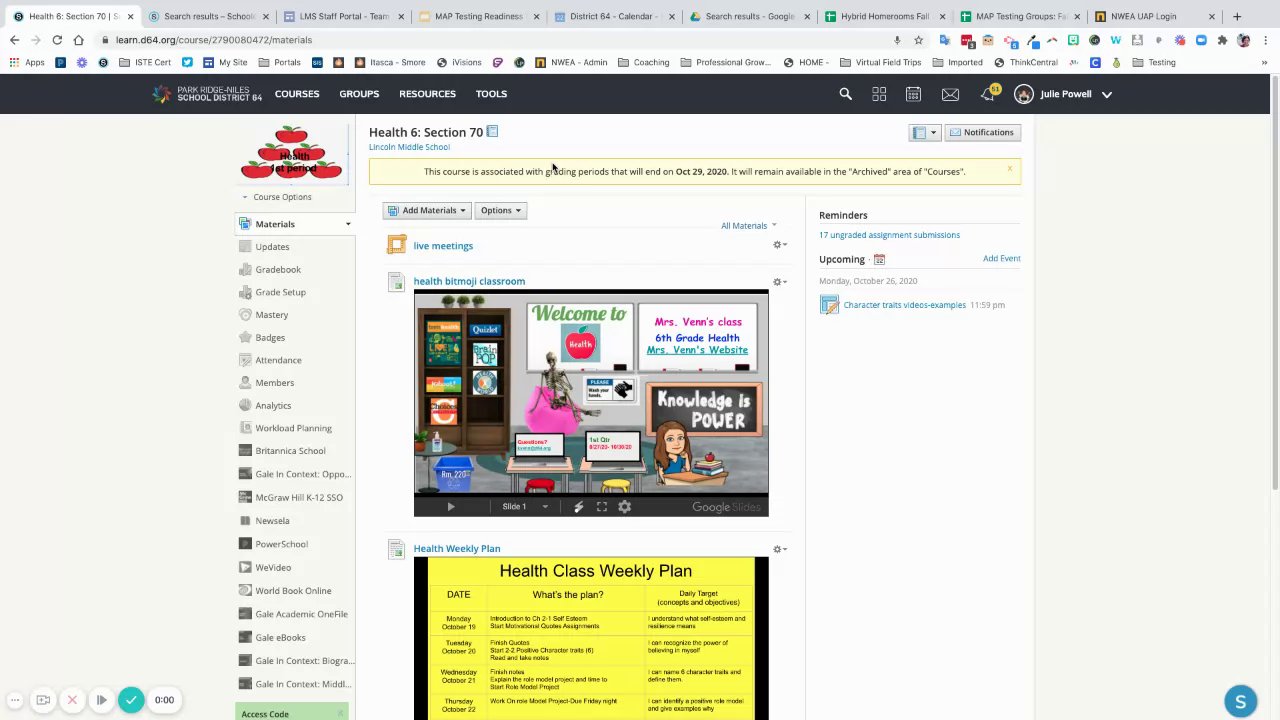Viewport: 1280px width, 720px height.
Task: Switch to the District 64 - Calendar tab
Action: coord(612,16)
